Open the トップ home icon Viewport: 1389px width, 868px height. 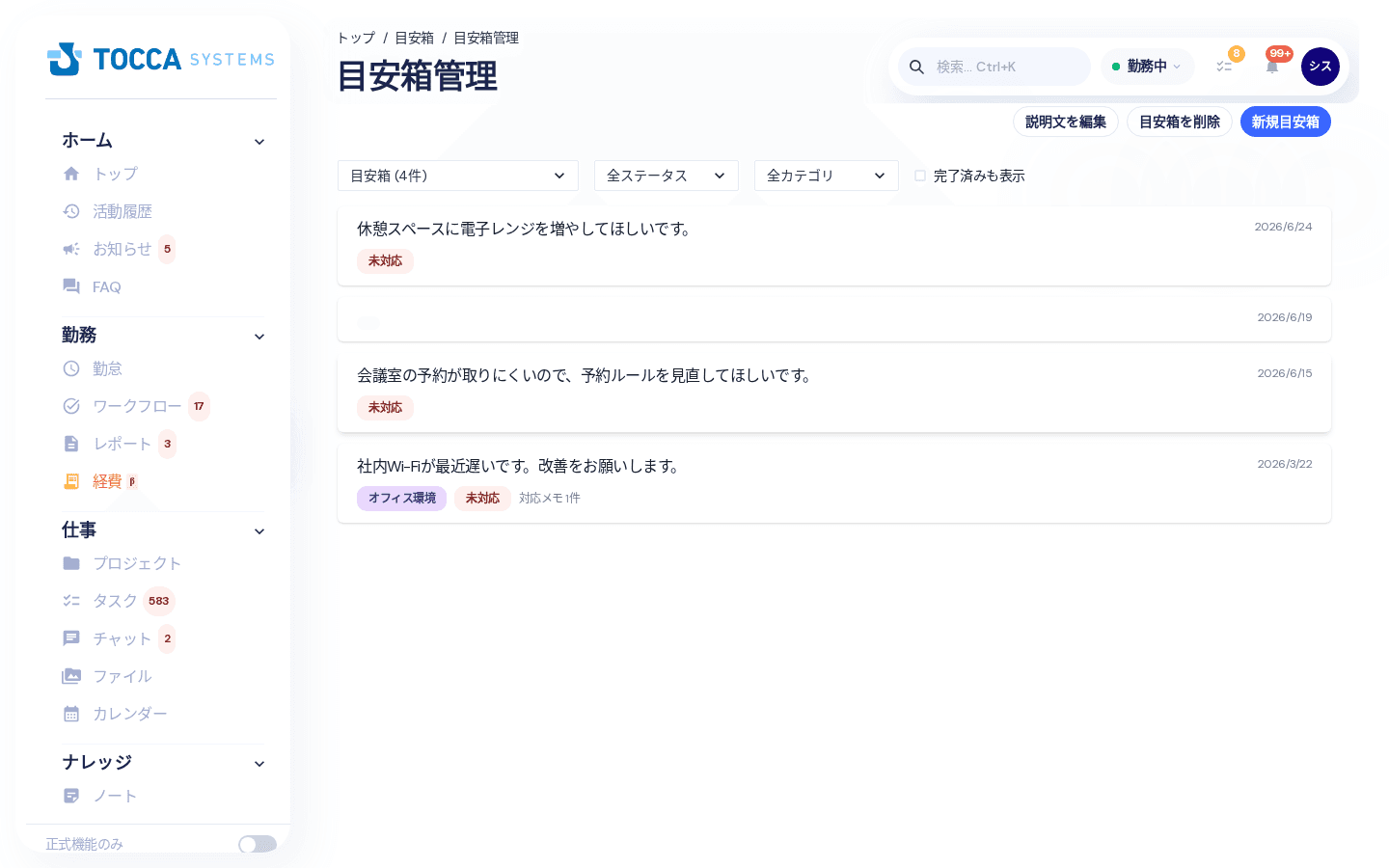pos(71,174)
